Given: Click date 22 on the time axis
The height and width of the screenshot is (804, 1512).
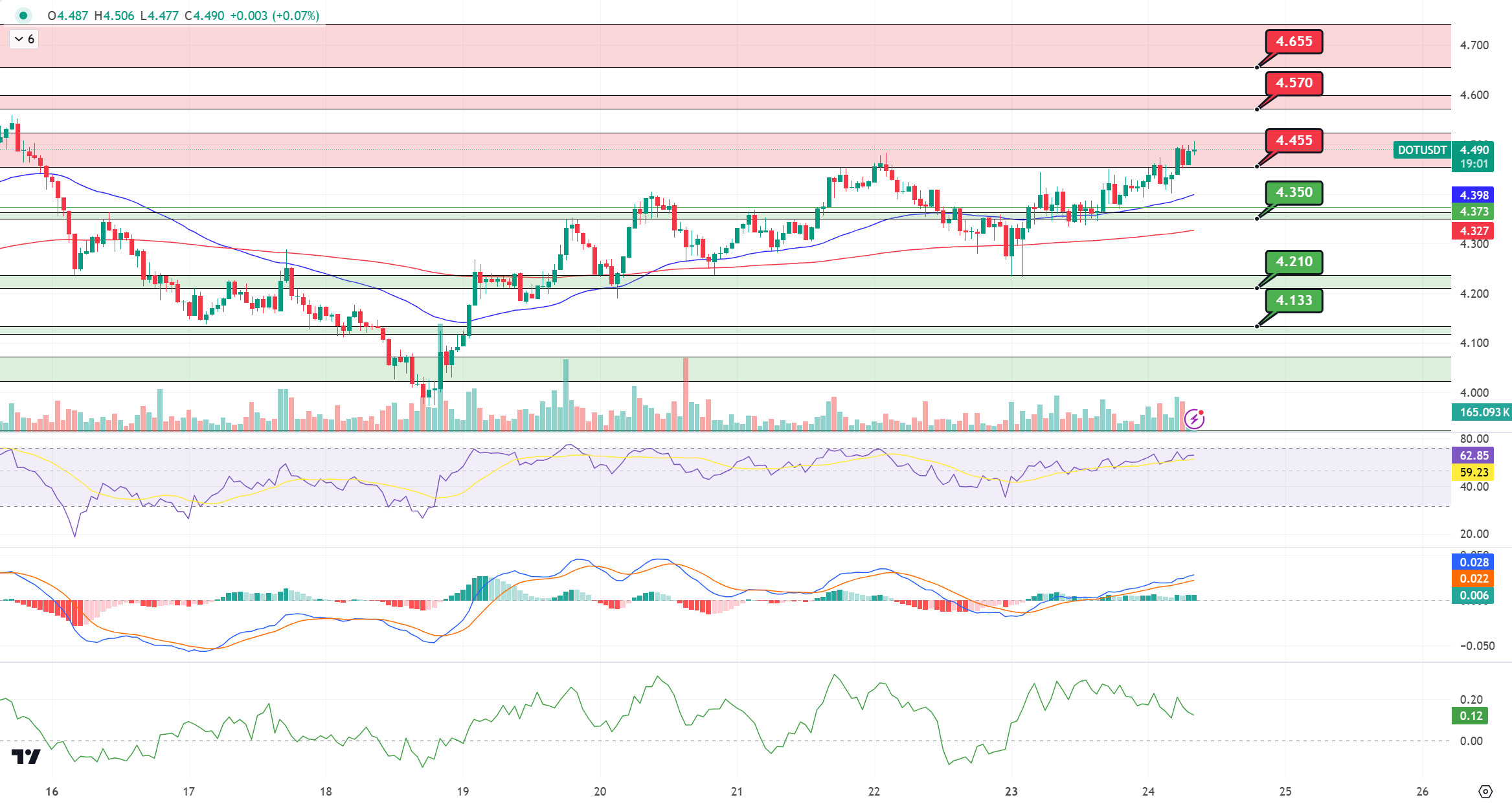Looking at the screenshot, I should pos(874,792).
